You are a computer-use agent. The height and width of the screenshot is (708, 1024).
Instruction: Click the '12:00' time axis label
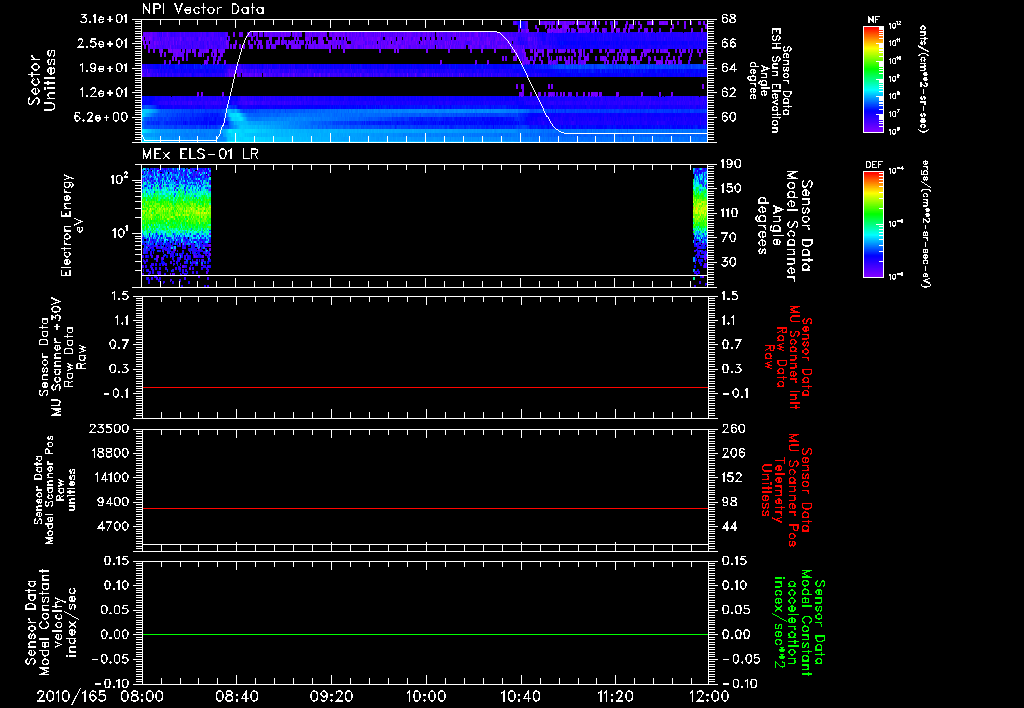(709, 696)
